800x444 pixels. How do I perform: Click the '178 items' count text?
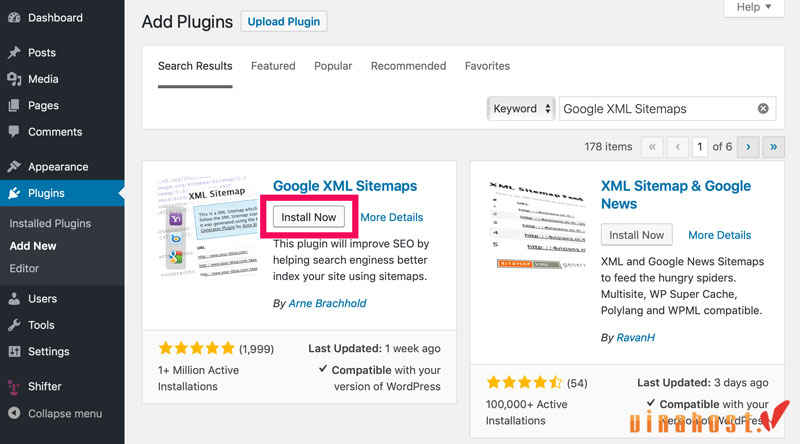608,147
